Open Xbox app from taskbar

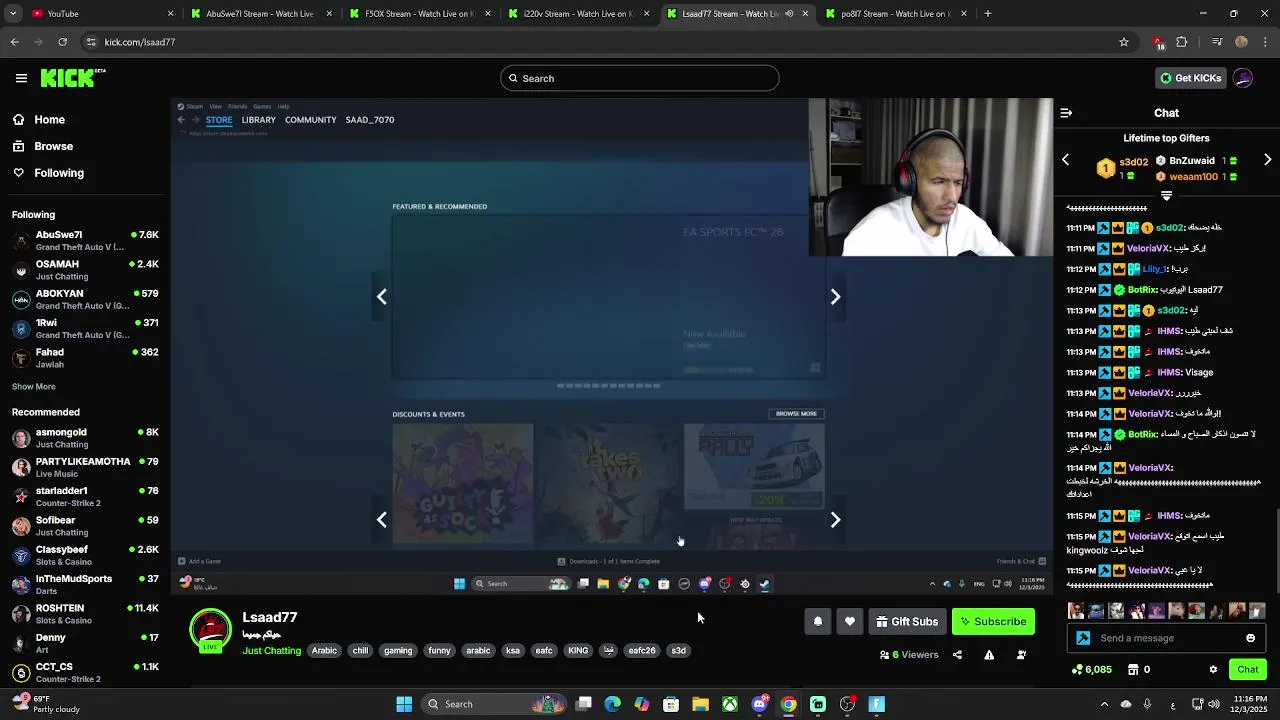[731, 704]
